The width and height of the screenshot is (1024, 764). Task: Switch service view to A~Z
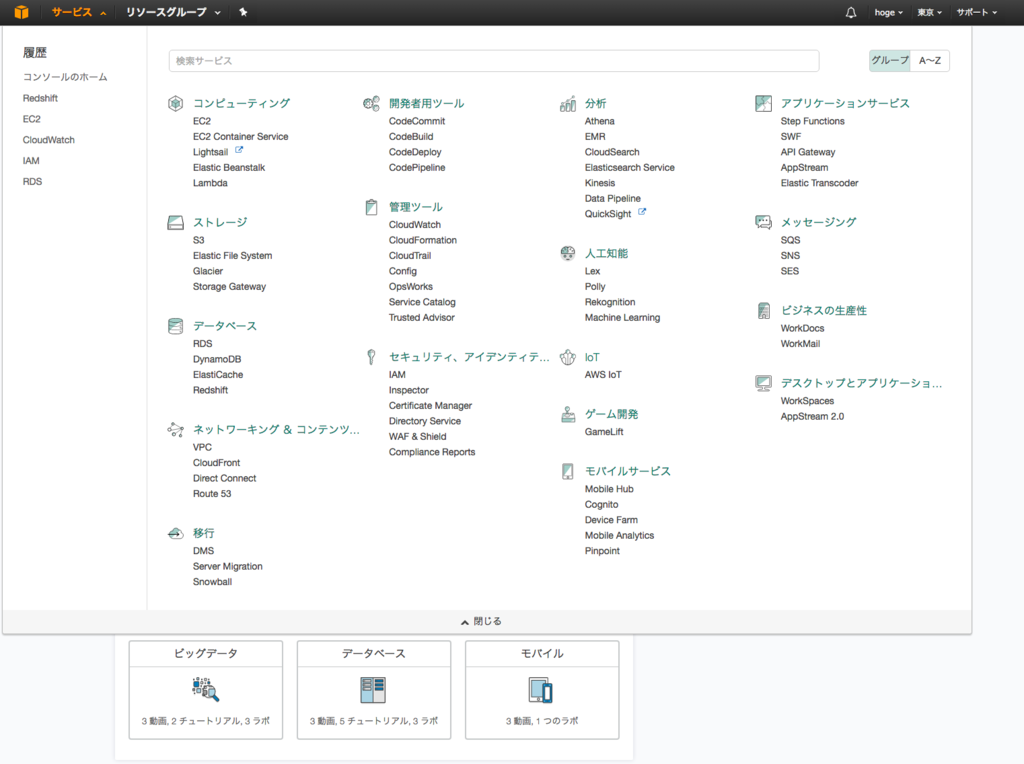pyautogui.click(x=930, y=61)
